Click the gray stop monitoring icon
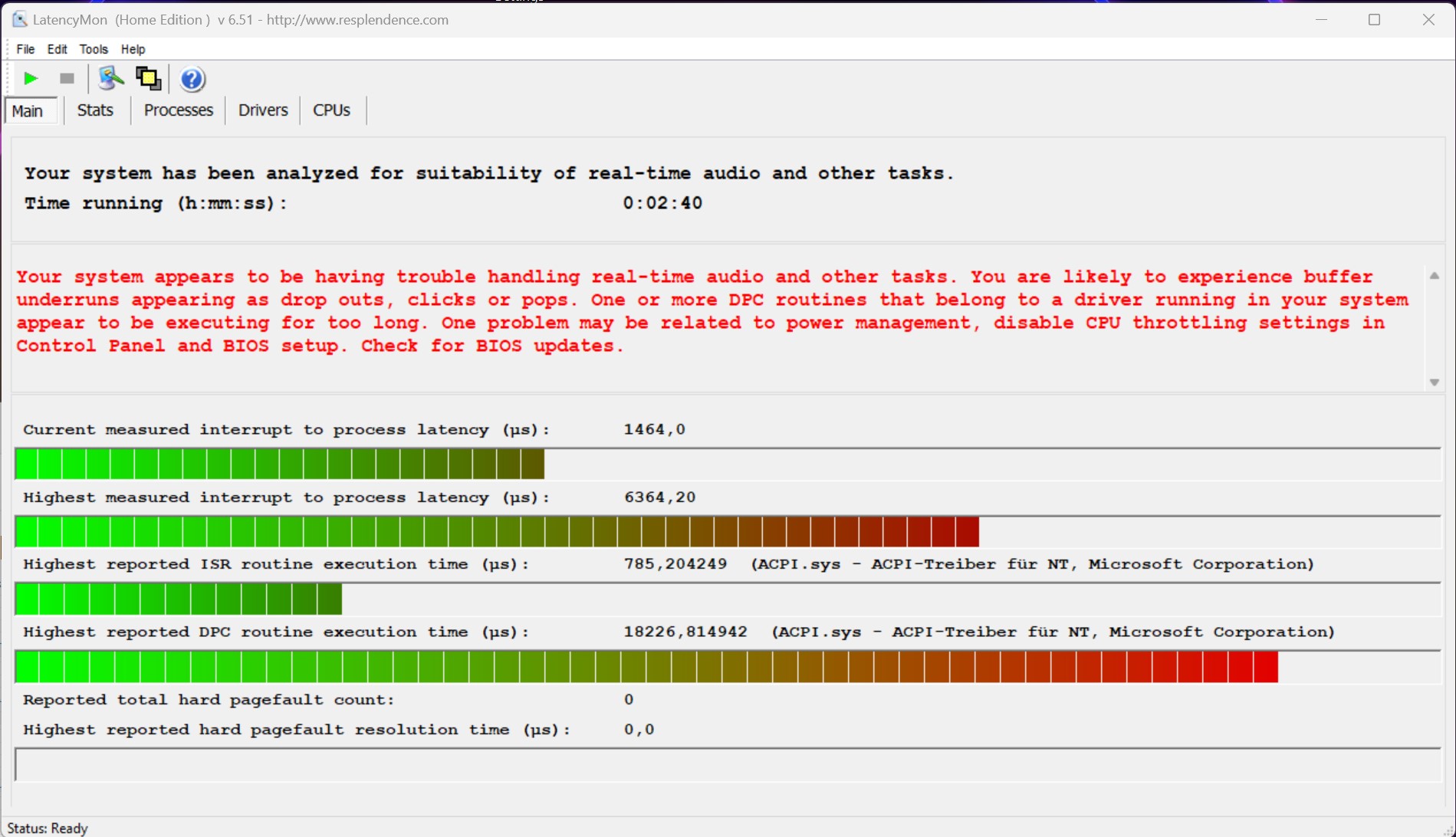The width and height of the screenshot is (1456, 837). 67,78
